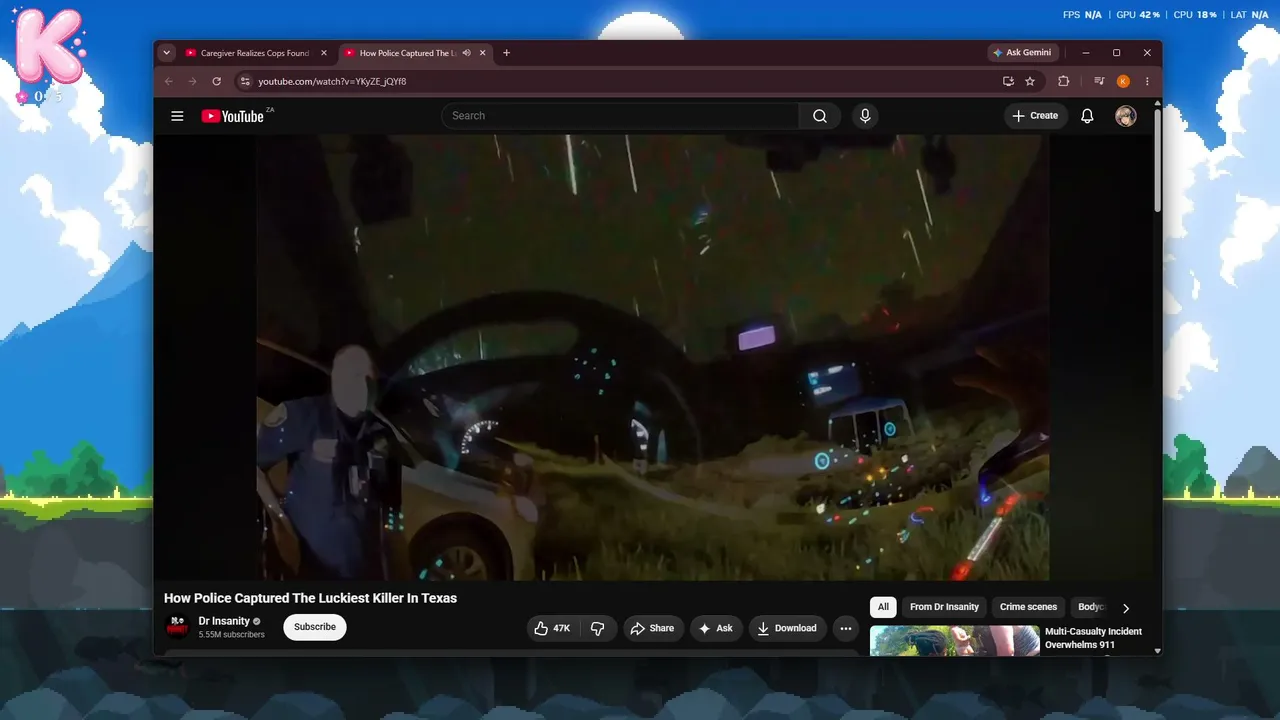Click the FPS N/A overlay readout
This screenshot has height=720, width=1280.
tap(1082, 15)
